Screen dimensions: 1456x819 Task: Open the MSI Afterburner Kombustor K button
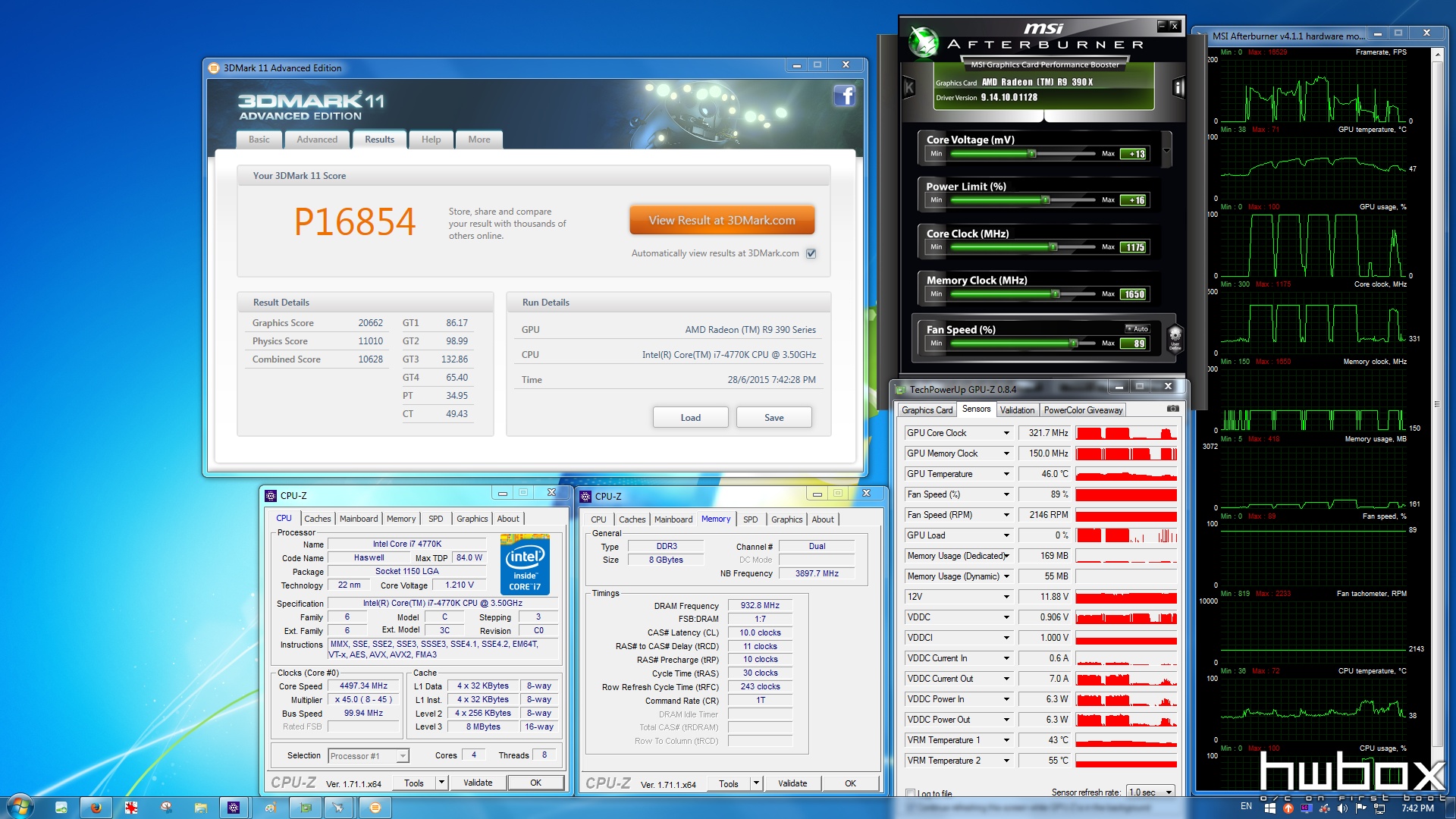coord(909,87)
